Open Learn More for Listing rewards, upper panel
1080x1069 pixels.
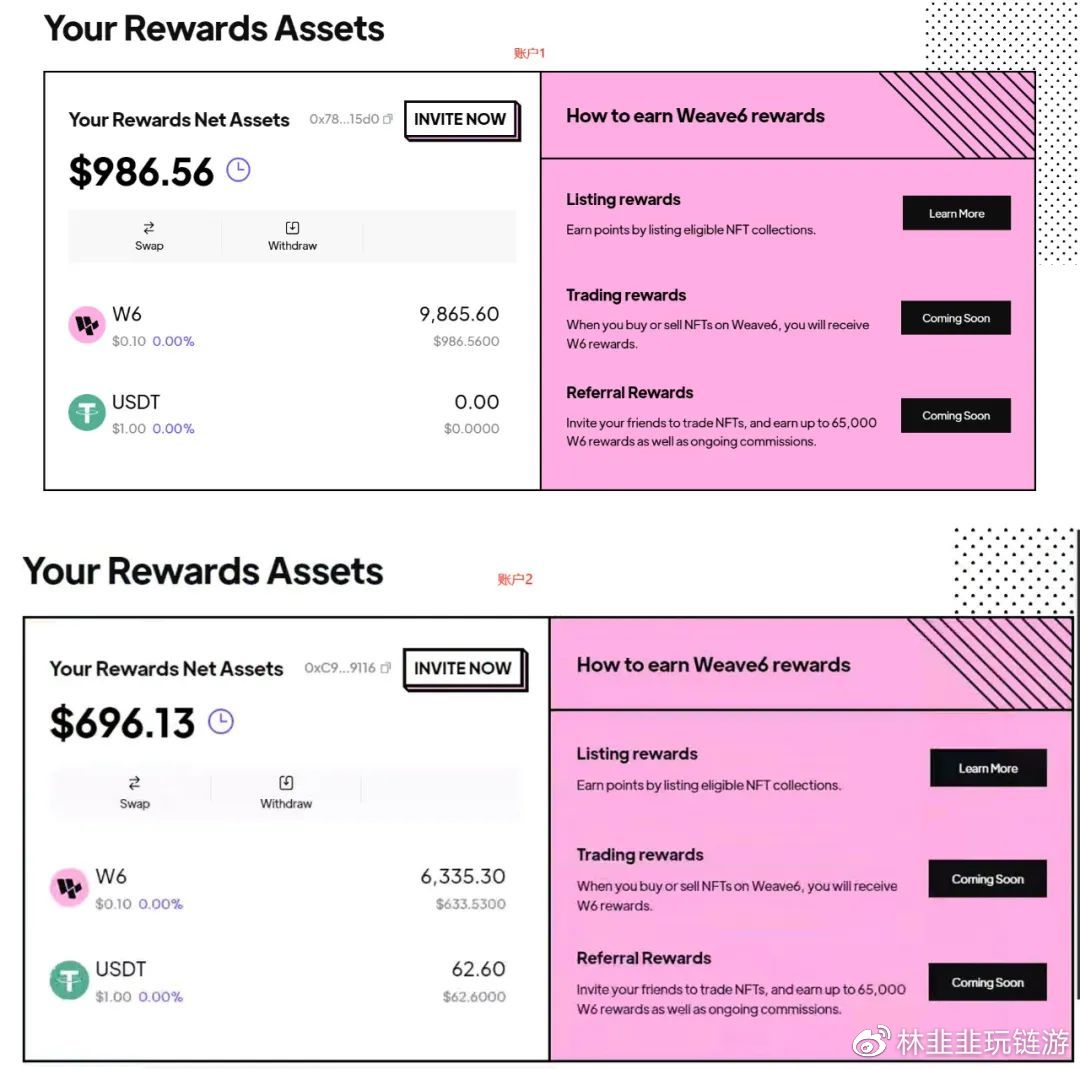pyautogui.click(x=957, y=214)
